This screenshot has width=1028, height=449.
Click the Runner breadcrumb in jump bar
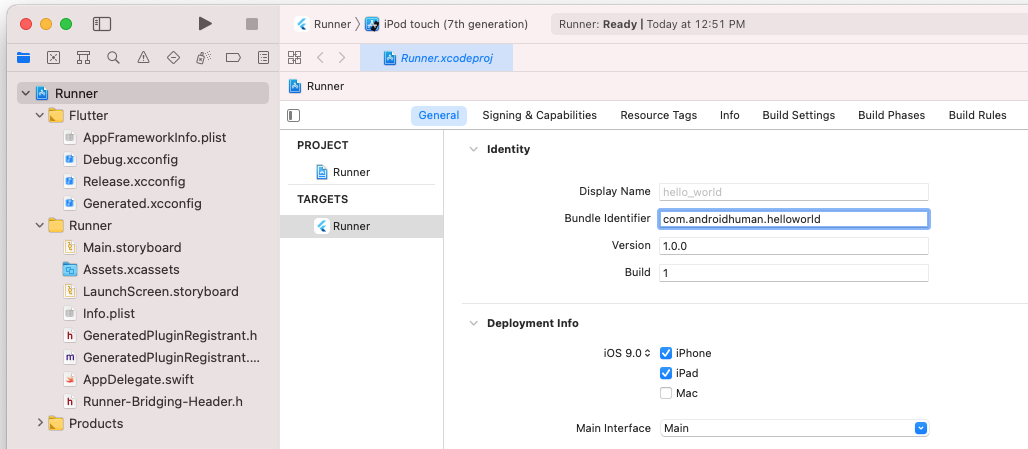317,86
